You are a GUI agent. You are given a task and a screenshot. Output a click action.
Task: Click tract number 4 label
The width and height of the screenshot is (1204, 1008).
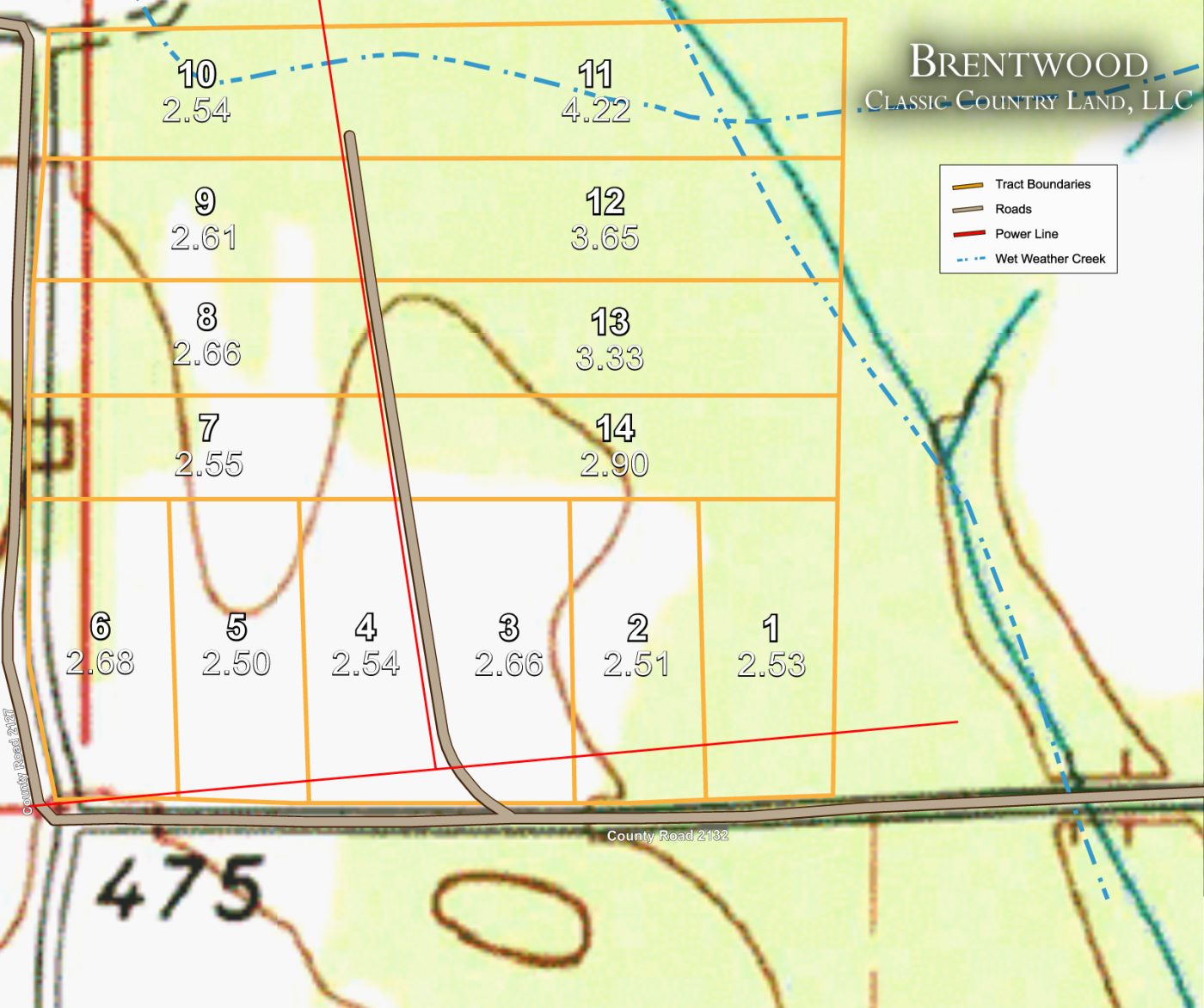[366, 628]
